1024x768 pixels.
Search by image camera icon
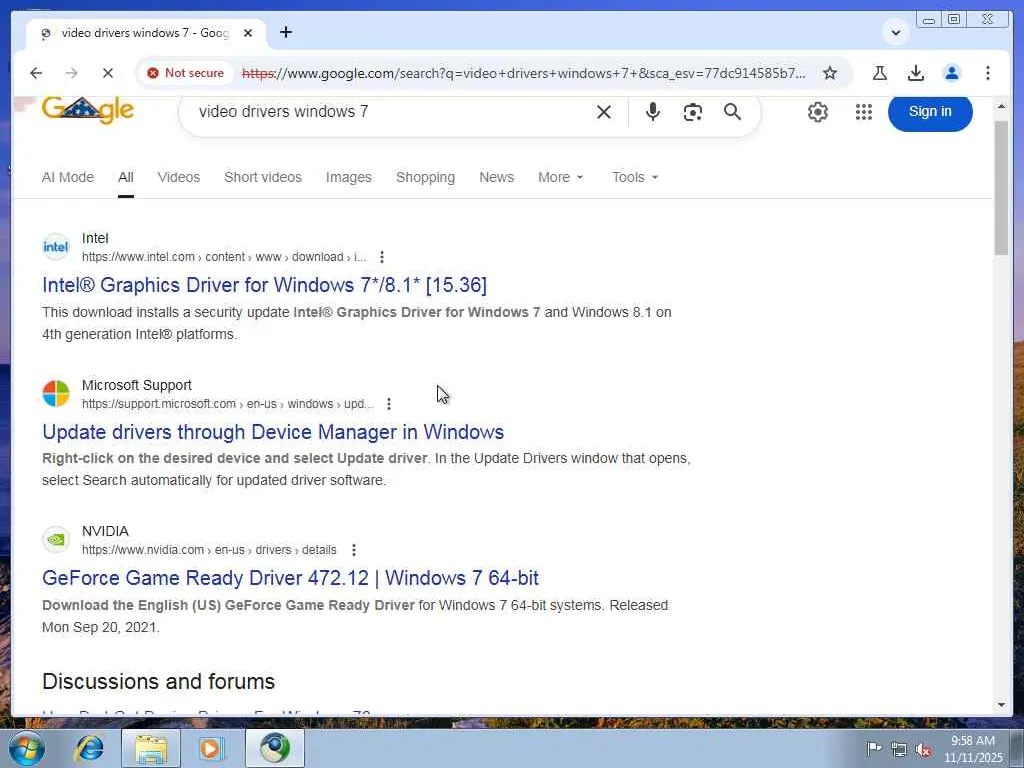coord(692,112)
